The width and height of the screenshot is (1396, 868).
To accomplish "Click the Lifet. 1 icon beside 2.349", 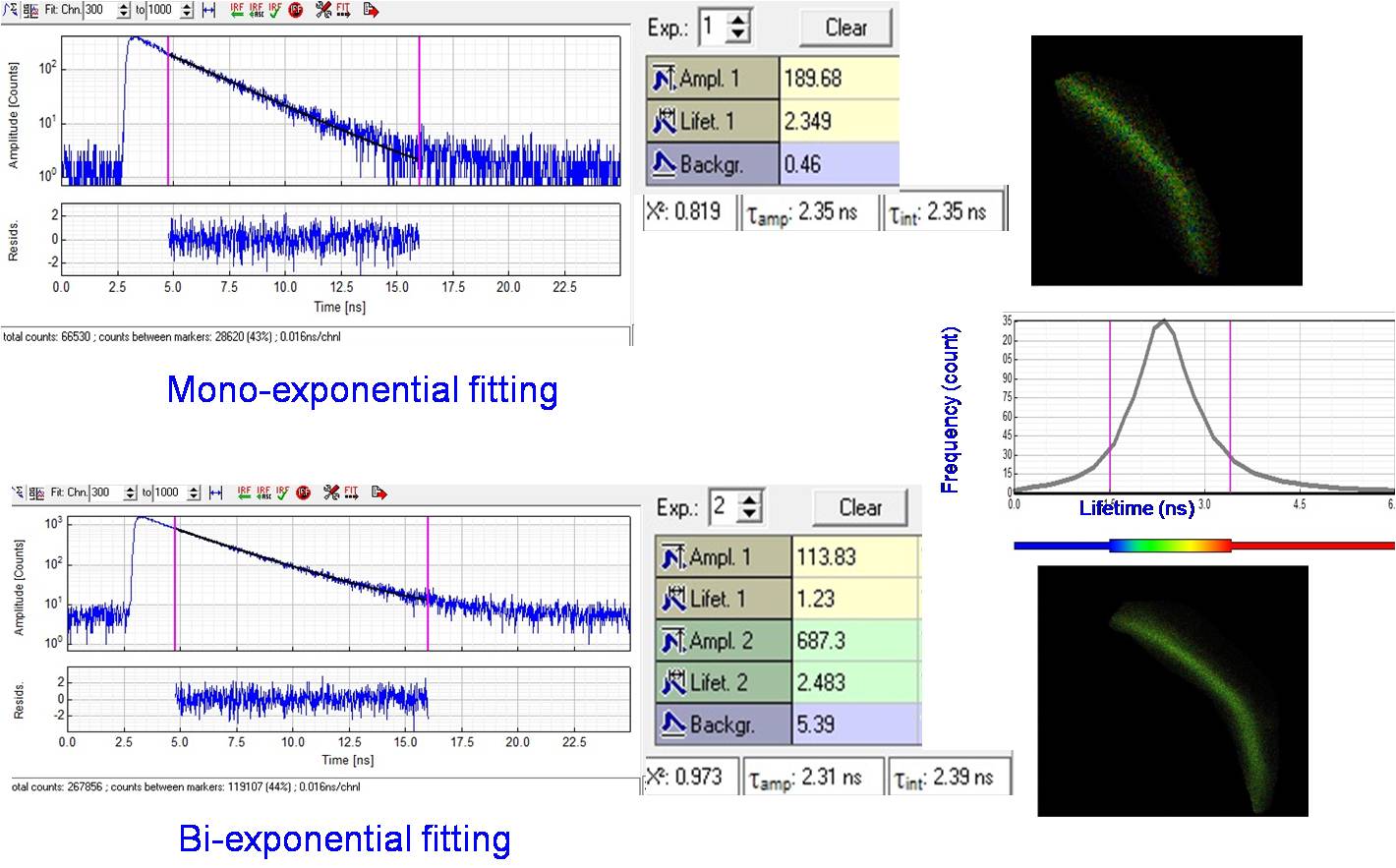I will (x=665, y=121).
